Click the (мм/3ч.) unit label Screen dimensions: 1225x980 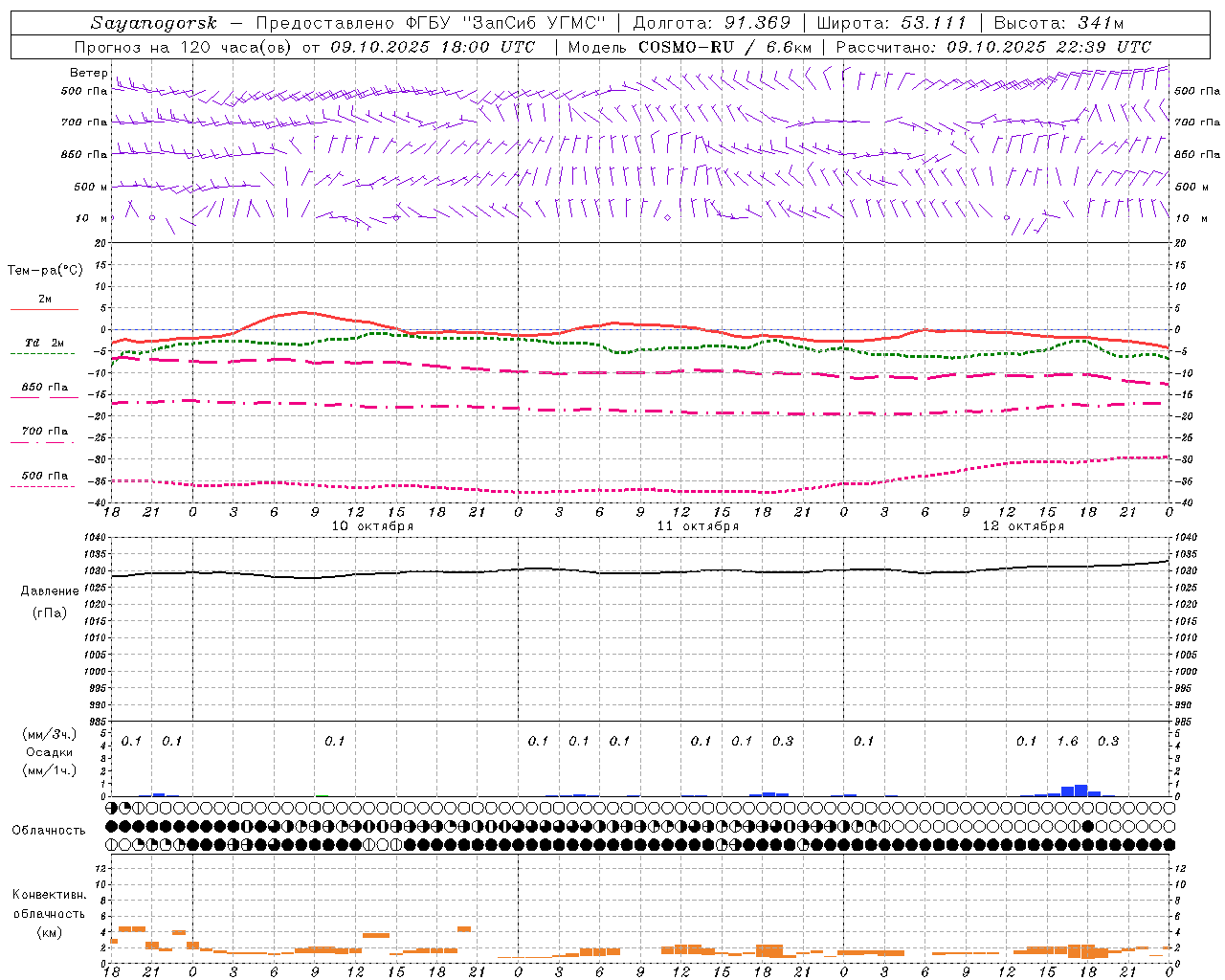pos(49,734)
